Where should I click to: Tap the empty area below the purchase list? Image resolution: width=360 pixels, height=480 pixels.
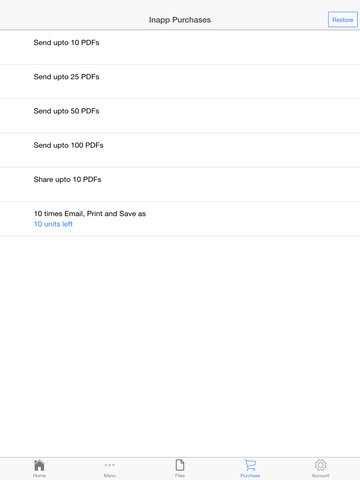point(180,347)
